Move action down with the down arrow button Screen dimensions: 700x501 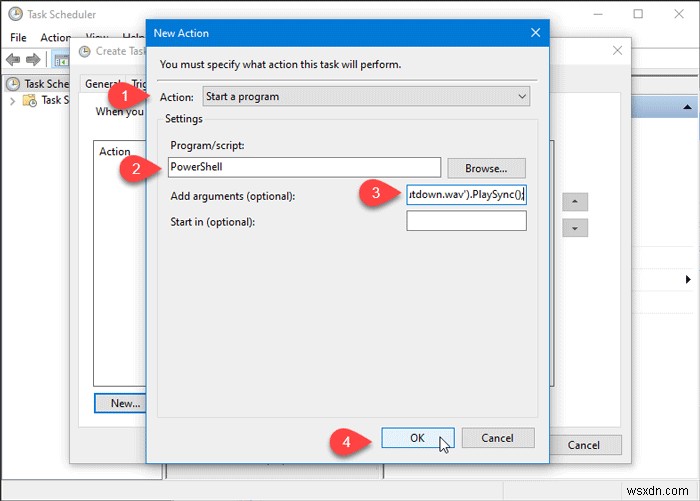[x=575, y=228]
